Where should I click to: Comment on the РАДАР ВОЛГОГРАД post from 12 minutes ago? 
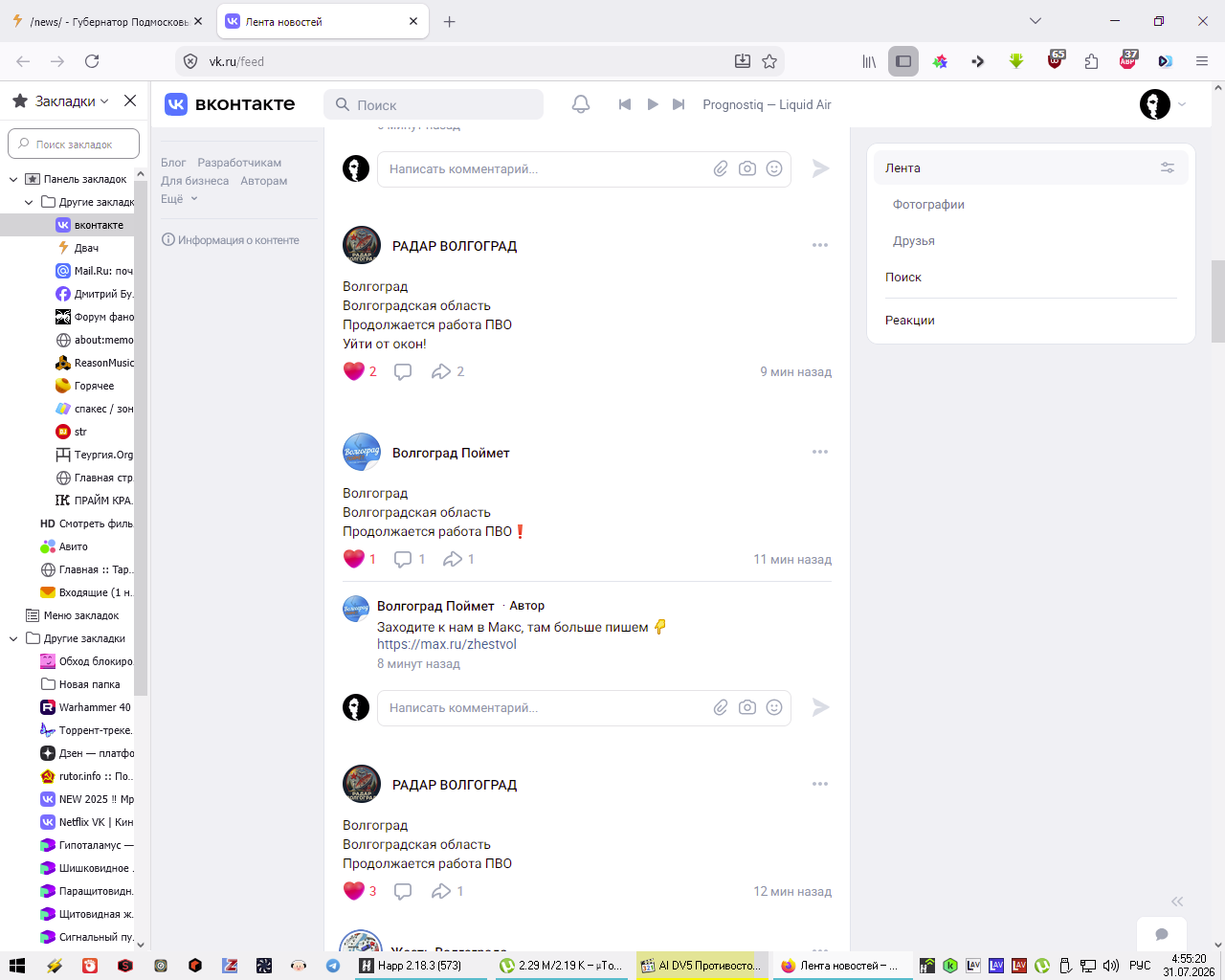tap(403, 891)
